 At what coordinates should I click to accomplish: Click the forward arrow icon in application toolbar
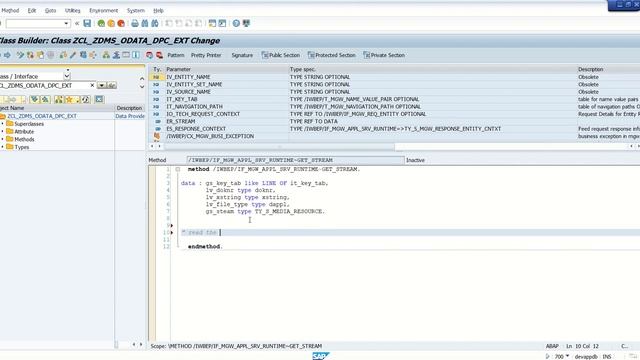[x=7, y=55]
